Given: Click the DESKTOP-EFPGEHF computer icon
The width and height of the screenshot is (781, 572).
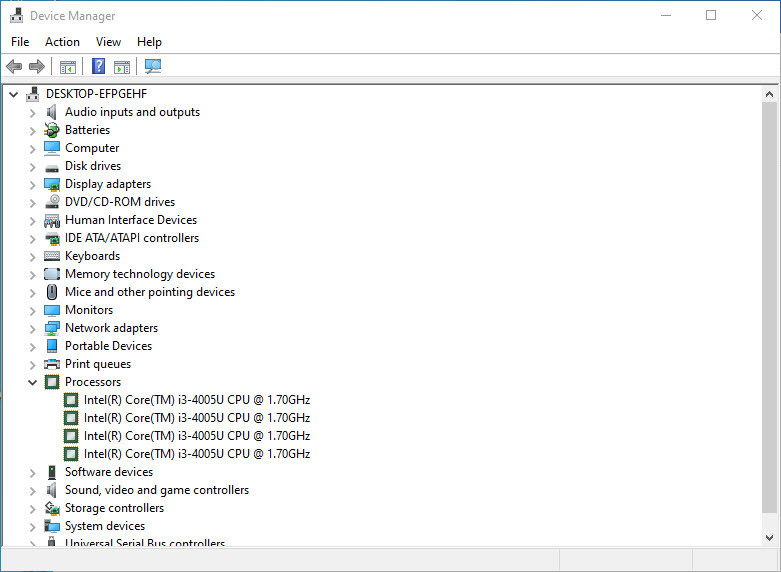Looking at the screenshot, I should pos(33,94).
